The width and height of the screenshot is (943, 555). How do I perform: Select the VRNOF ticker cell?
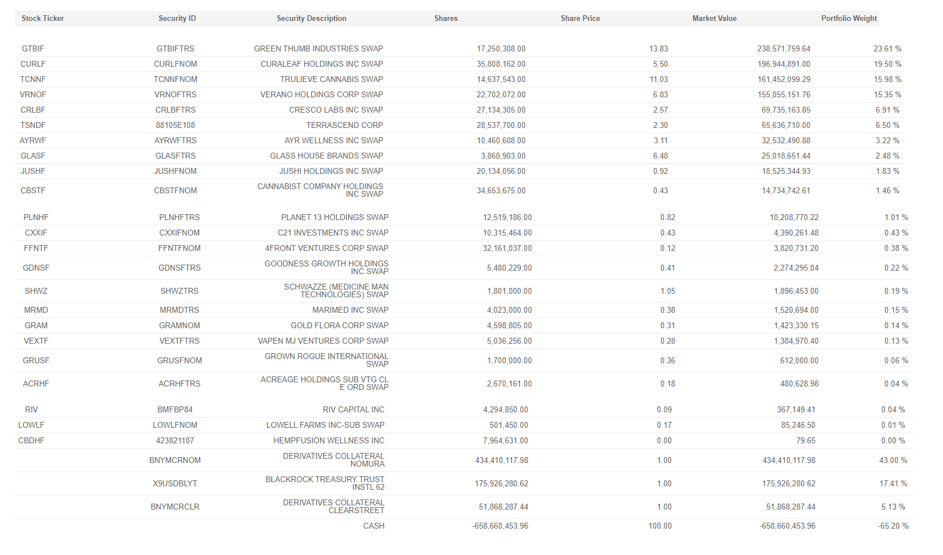[x=32, y=94]
